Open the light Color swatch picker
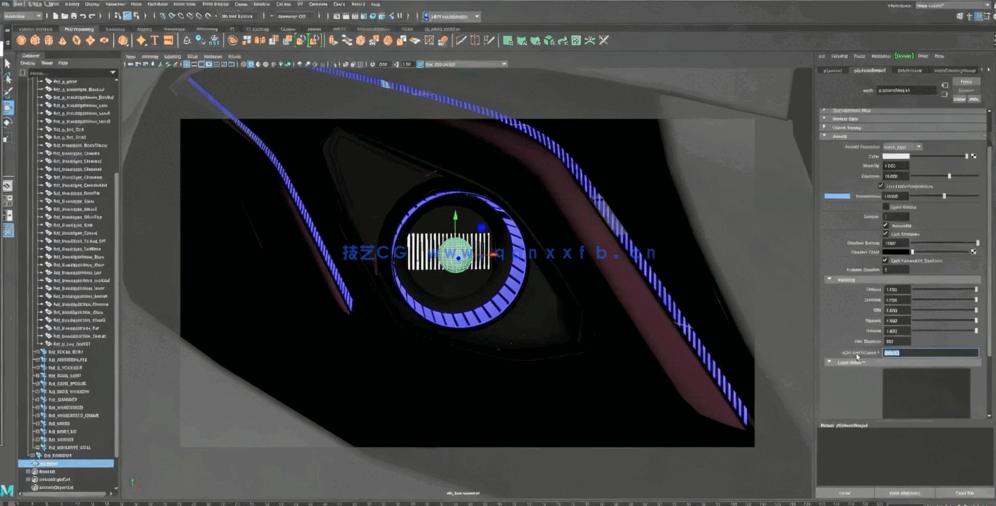 895,156
